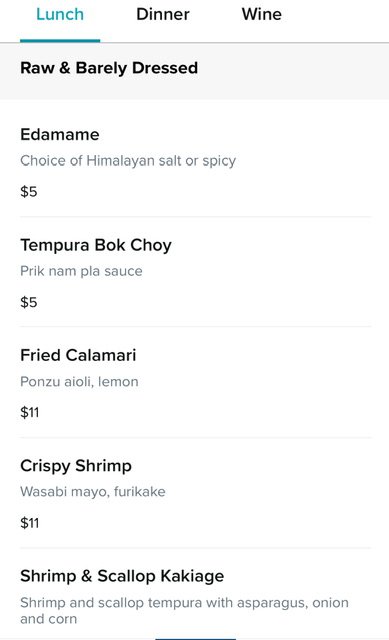
Task: Open the Dinner menu tab
Action: (x=163, y=14)
